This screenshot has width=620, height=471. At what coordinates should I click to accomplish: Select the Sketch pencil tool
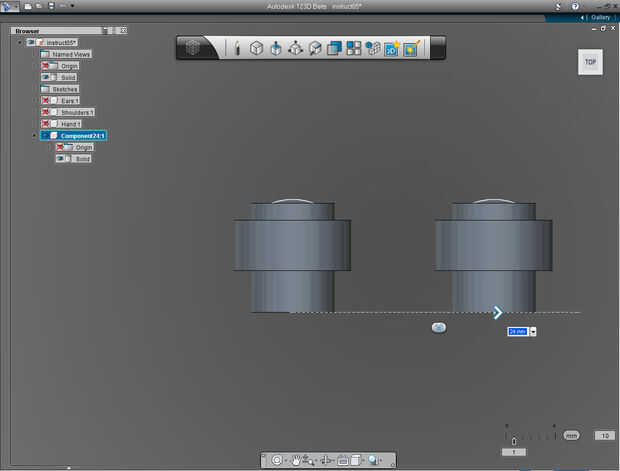pos(237,48)
